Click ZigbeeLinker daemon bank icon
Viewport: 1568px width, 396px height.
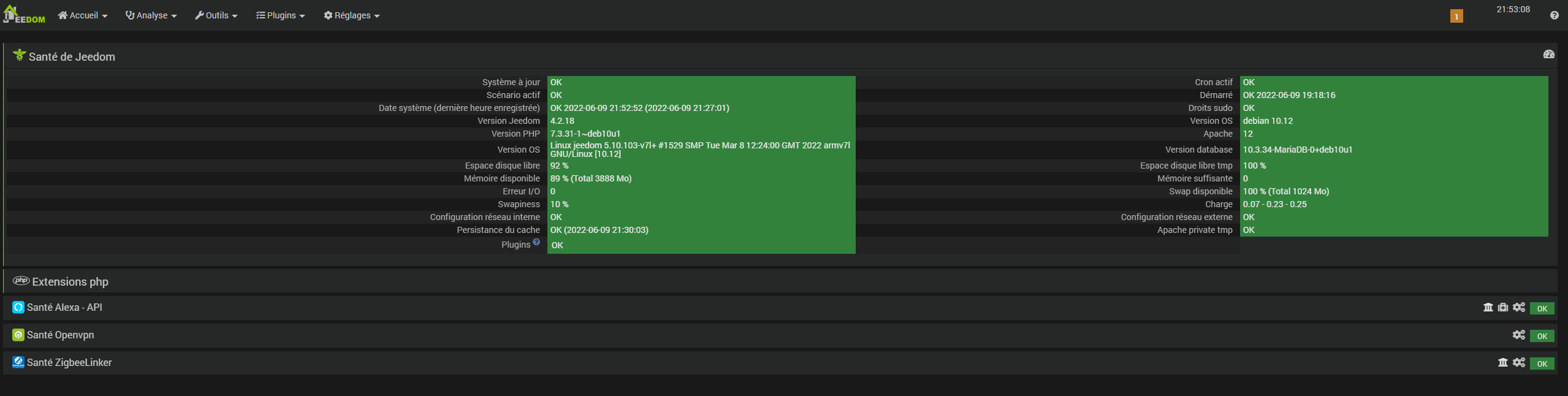pos(1502,363)
